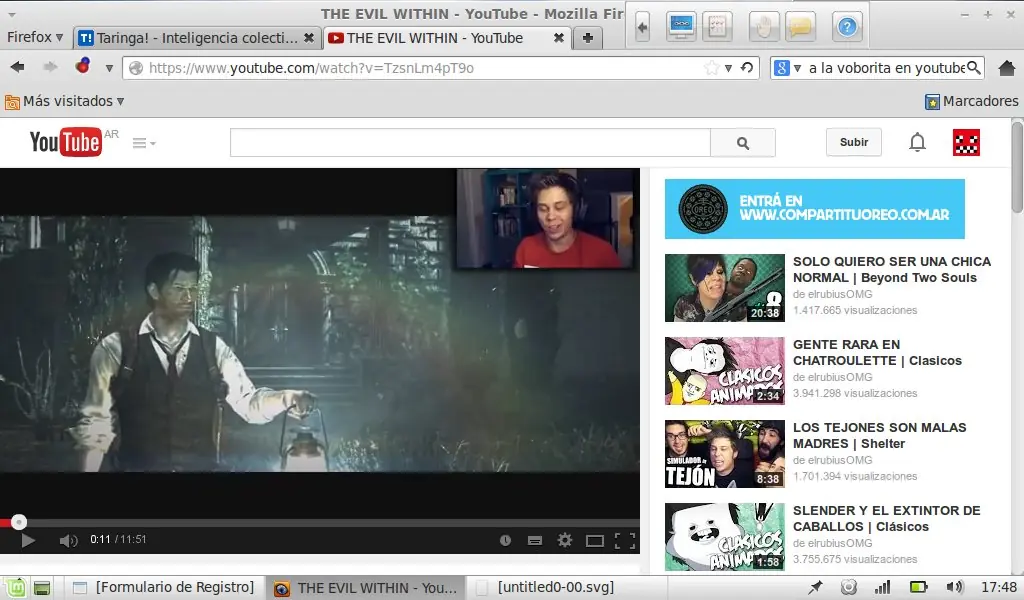
Task: Open the network signal tray icon
Action: click(882, 588)
